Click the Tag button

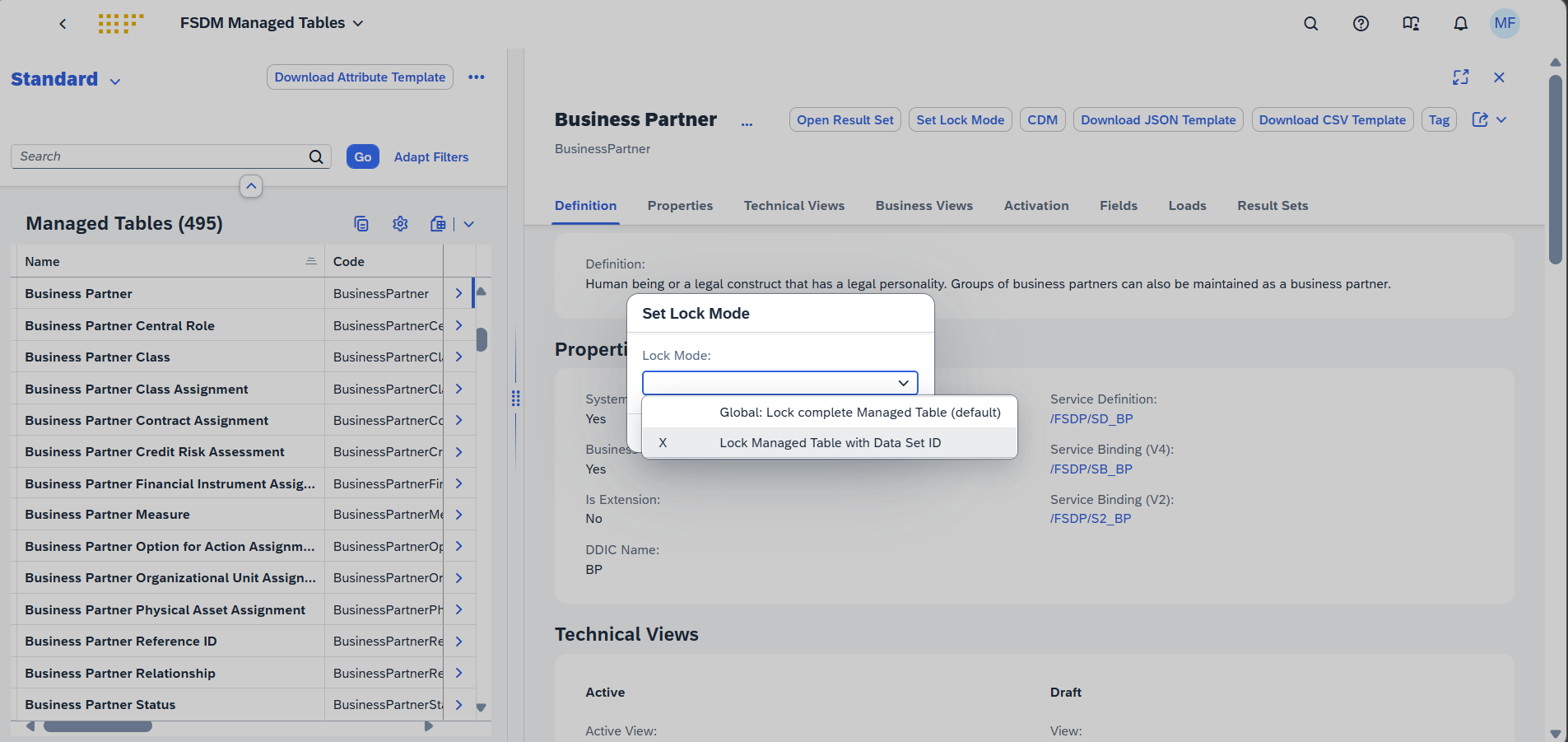pyautogui.click(x=1439, y=119)
